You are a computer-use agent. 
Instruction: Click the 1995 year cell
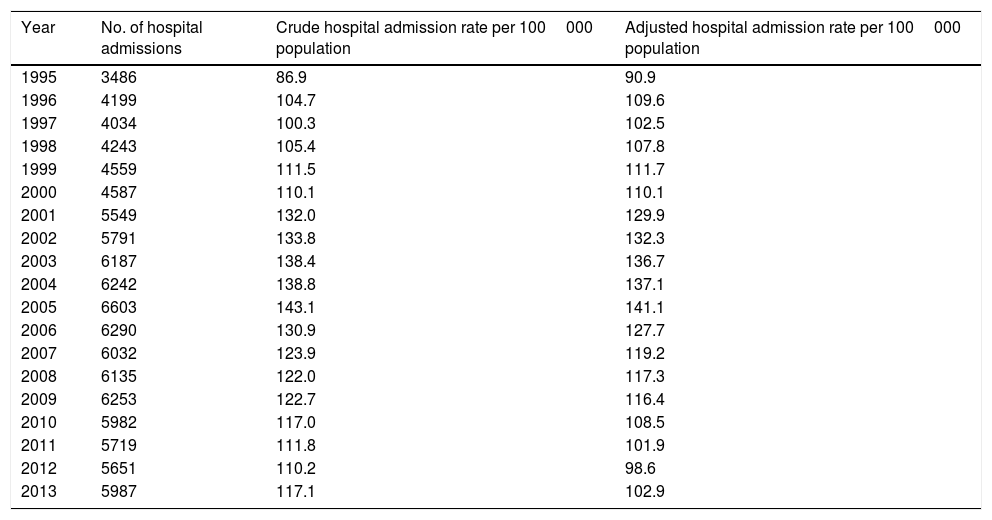point(38,78)
